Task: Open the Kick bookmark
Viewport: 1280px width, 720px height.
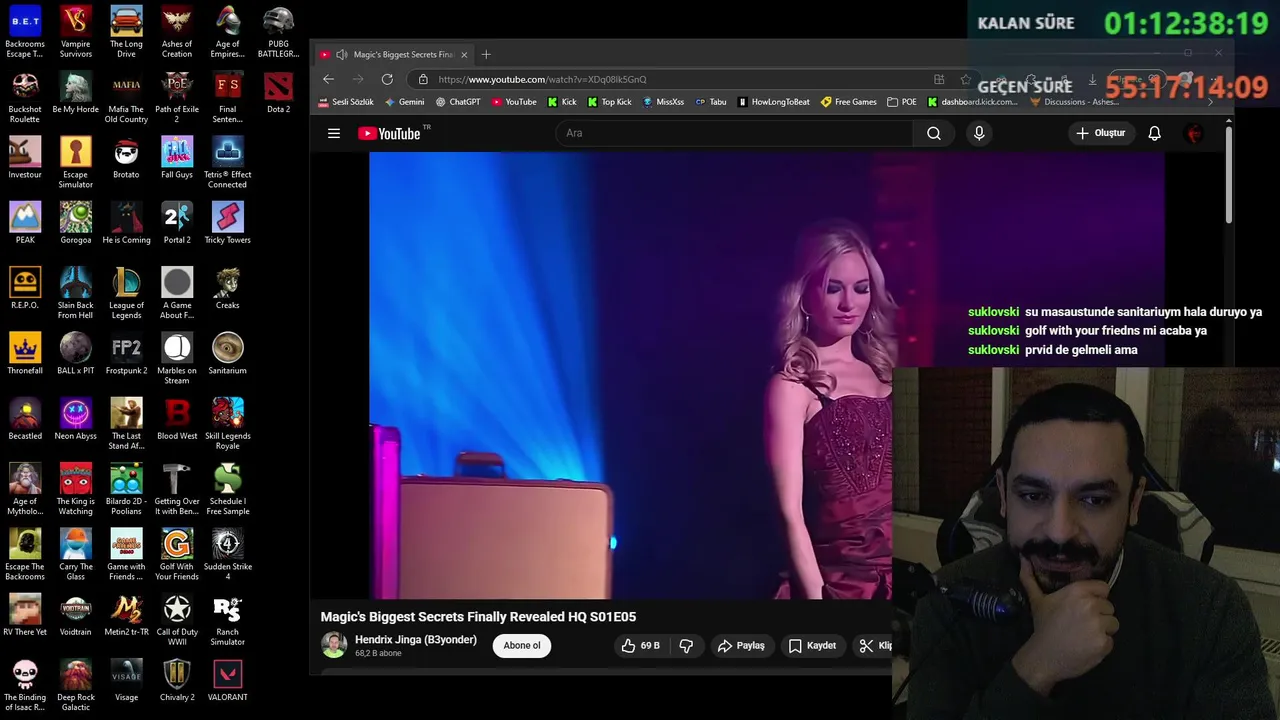Action: pos(562,102)
